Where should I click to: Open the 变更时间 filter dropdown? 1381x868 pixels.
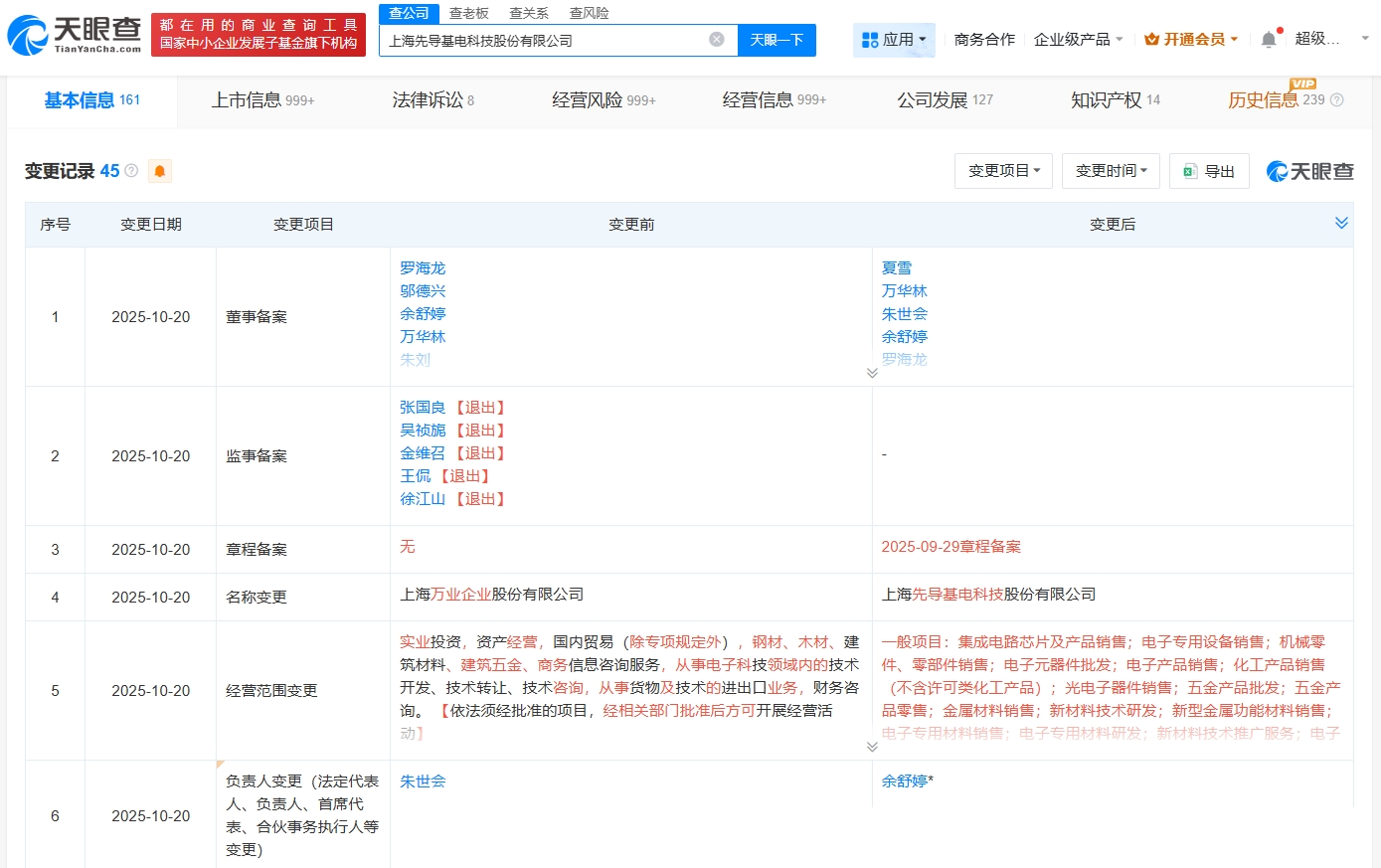pos(1111,170)
